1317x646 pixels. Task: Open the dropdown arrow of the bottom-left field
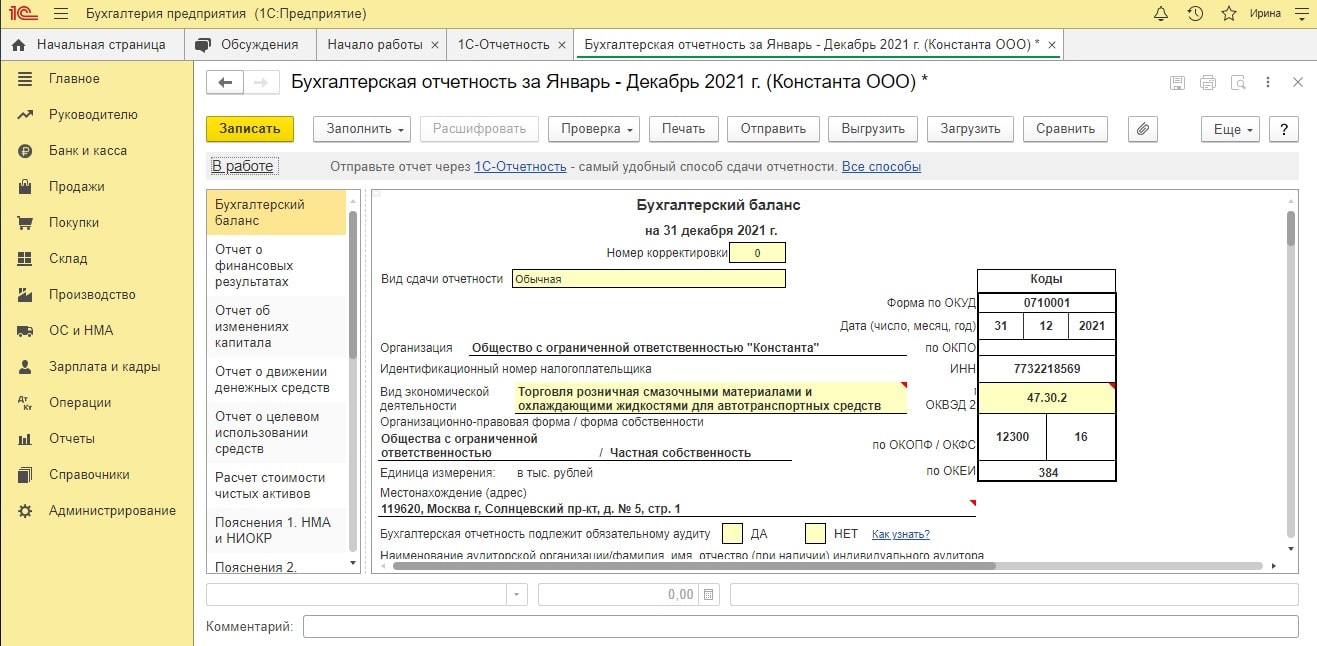tap(517, 595)
